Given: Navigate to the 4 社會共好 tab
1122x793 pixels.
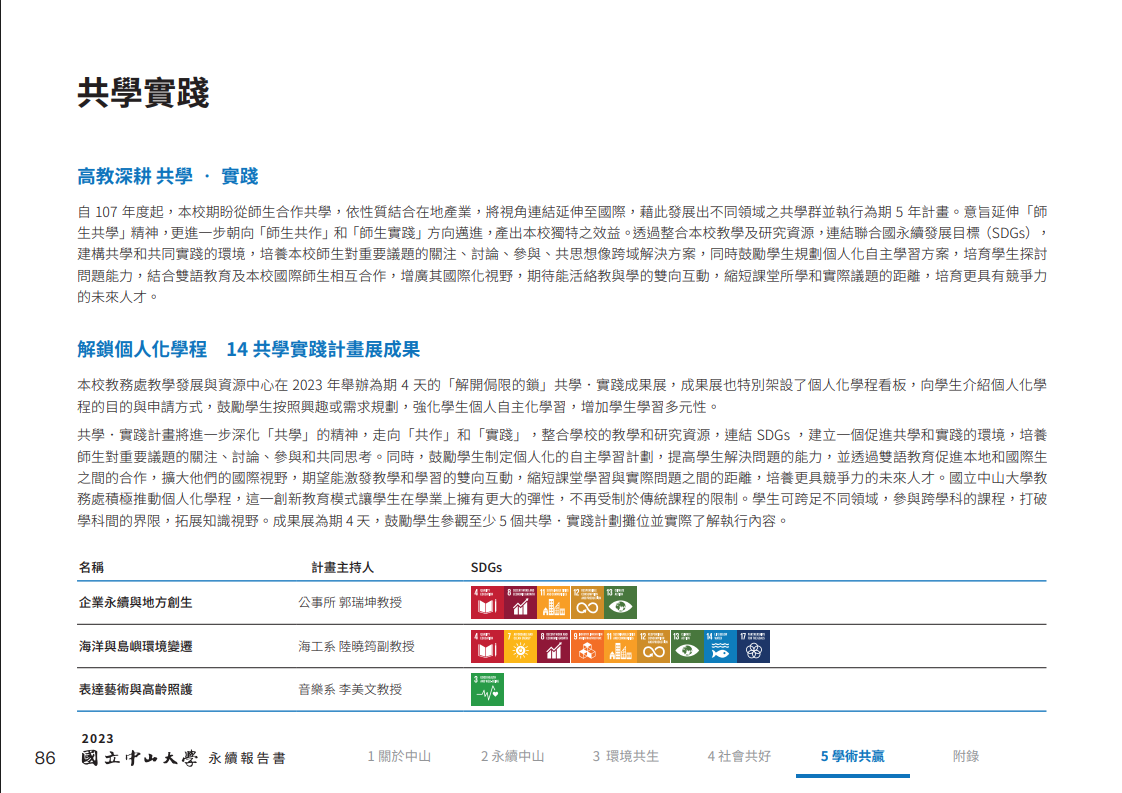Looking at the screenshot, I should coord(739,757).
